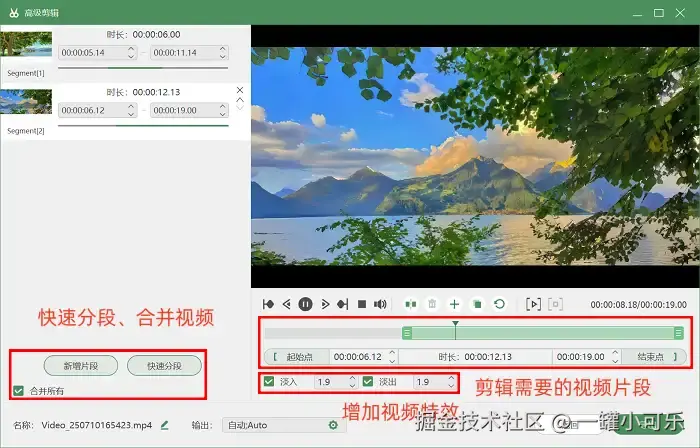
Task: Increase Segment[2] end time in the list
Action: pyautogui.click(x=223, y=106)
